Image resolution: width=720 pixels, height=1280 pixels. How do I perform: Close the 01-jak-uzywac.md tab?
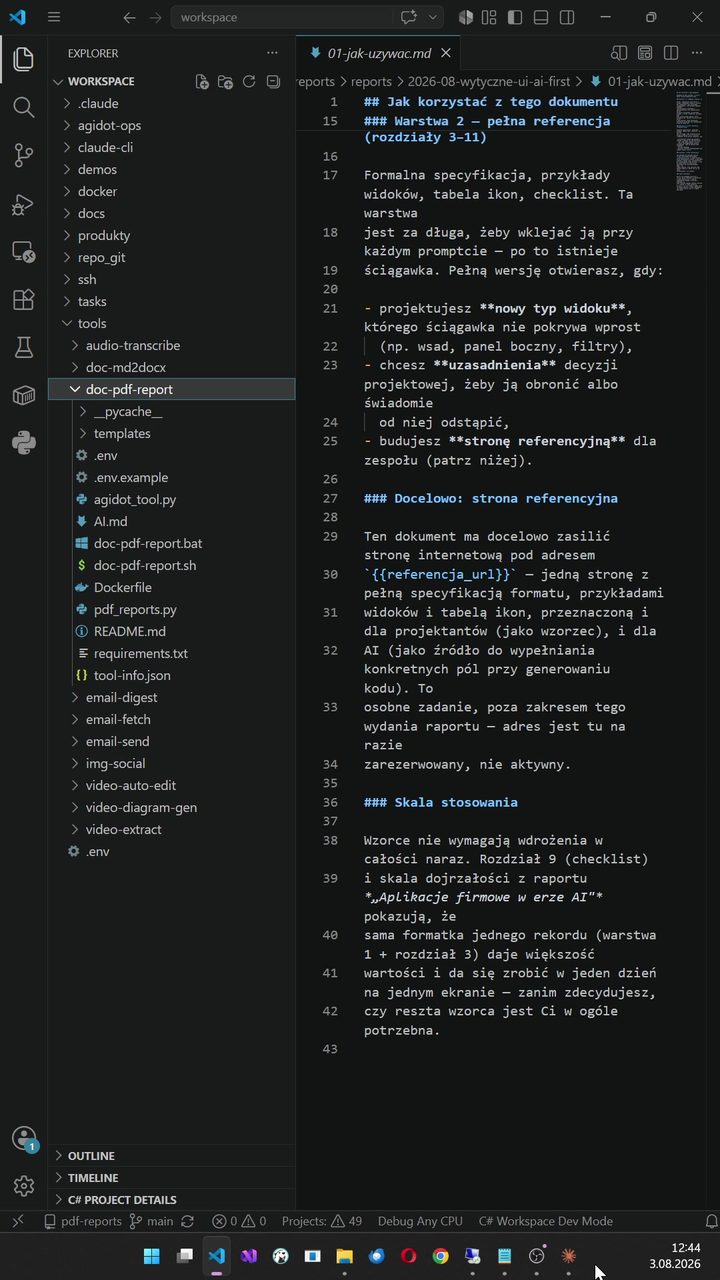[x=445, y=53]
